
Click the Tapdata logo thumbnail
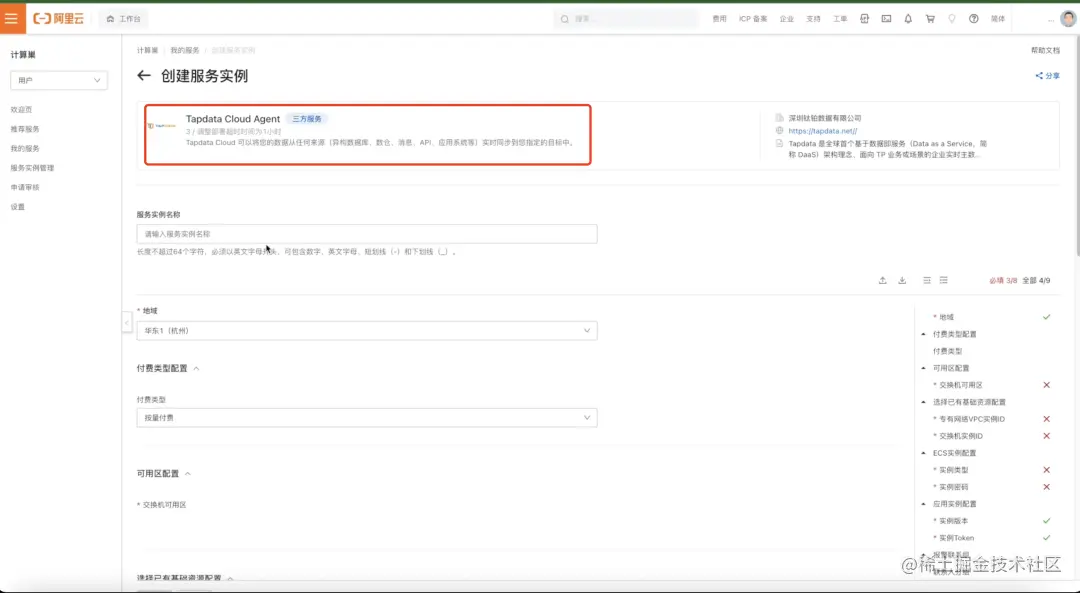162,126
